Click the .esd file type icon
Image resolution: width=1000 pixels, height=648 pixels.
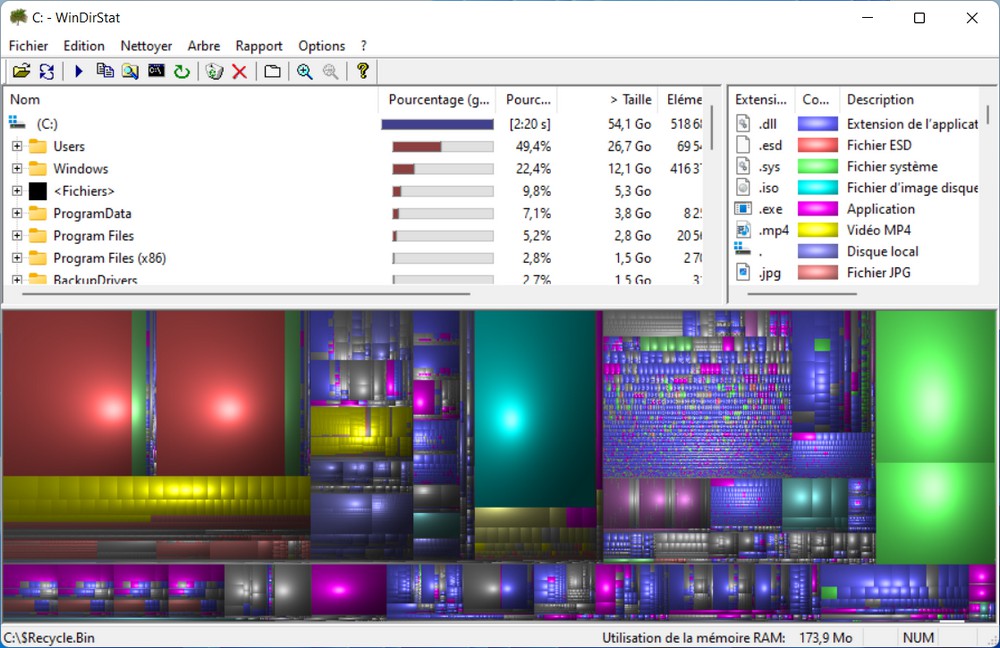pyautogui.click(x=743, y=145)
